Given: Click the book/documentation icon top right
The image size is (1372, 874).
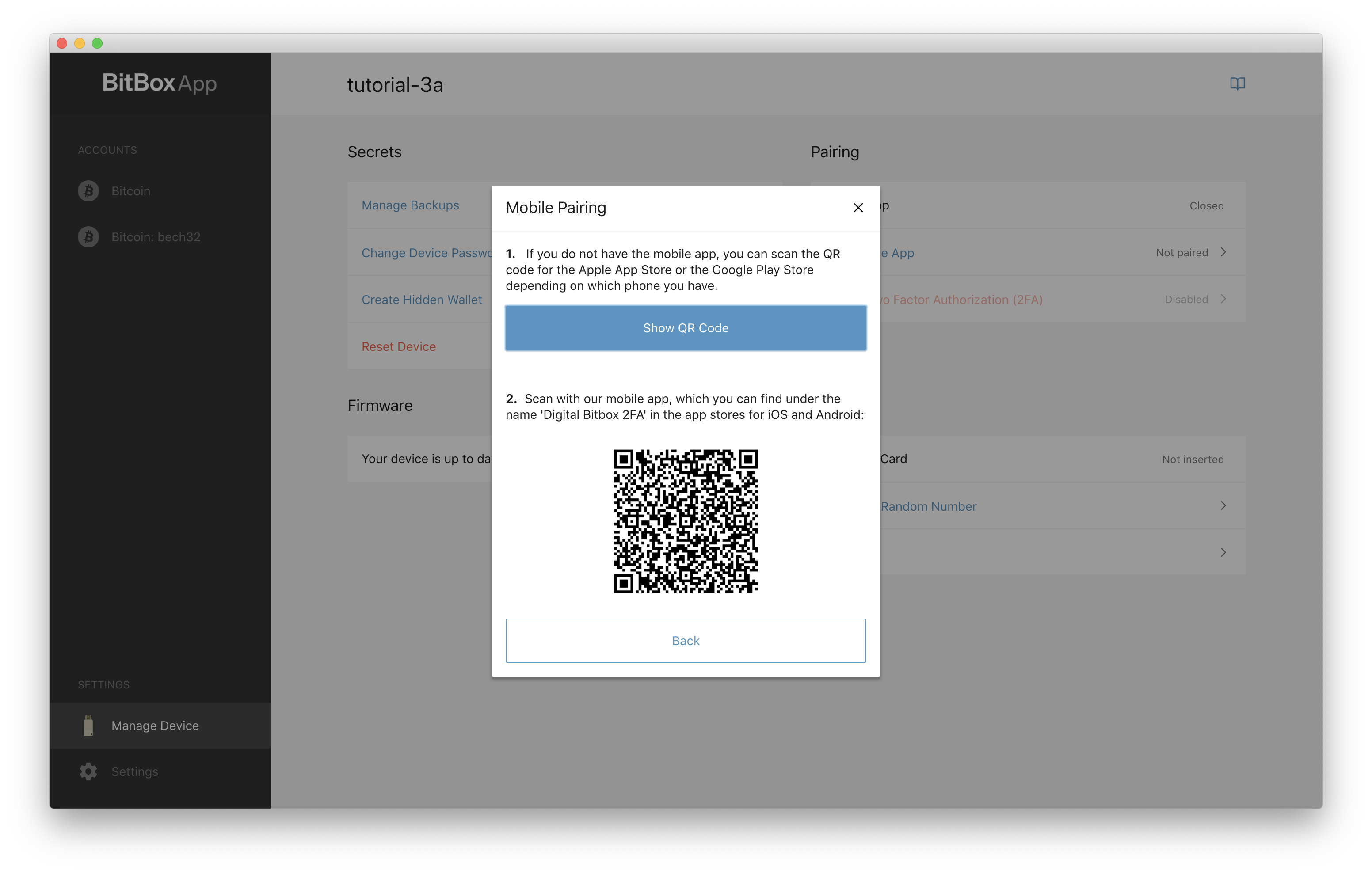Looking at the screenshot, I should tap(1237, 83).
